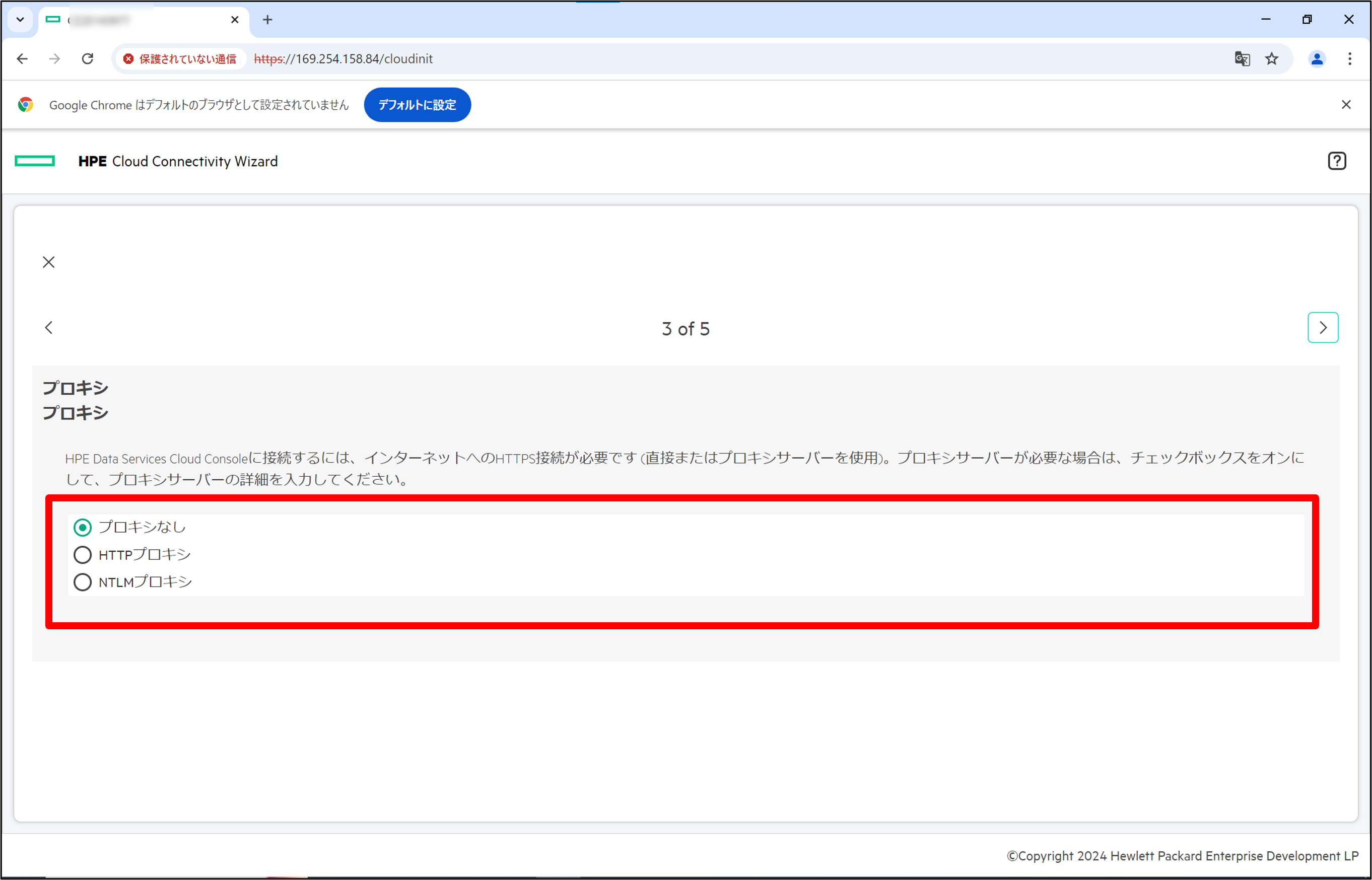Dismiss the default browser infobar
This screenshot has width=1372, height=880.
pyautogui.click(x=1346, y=105)
